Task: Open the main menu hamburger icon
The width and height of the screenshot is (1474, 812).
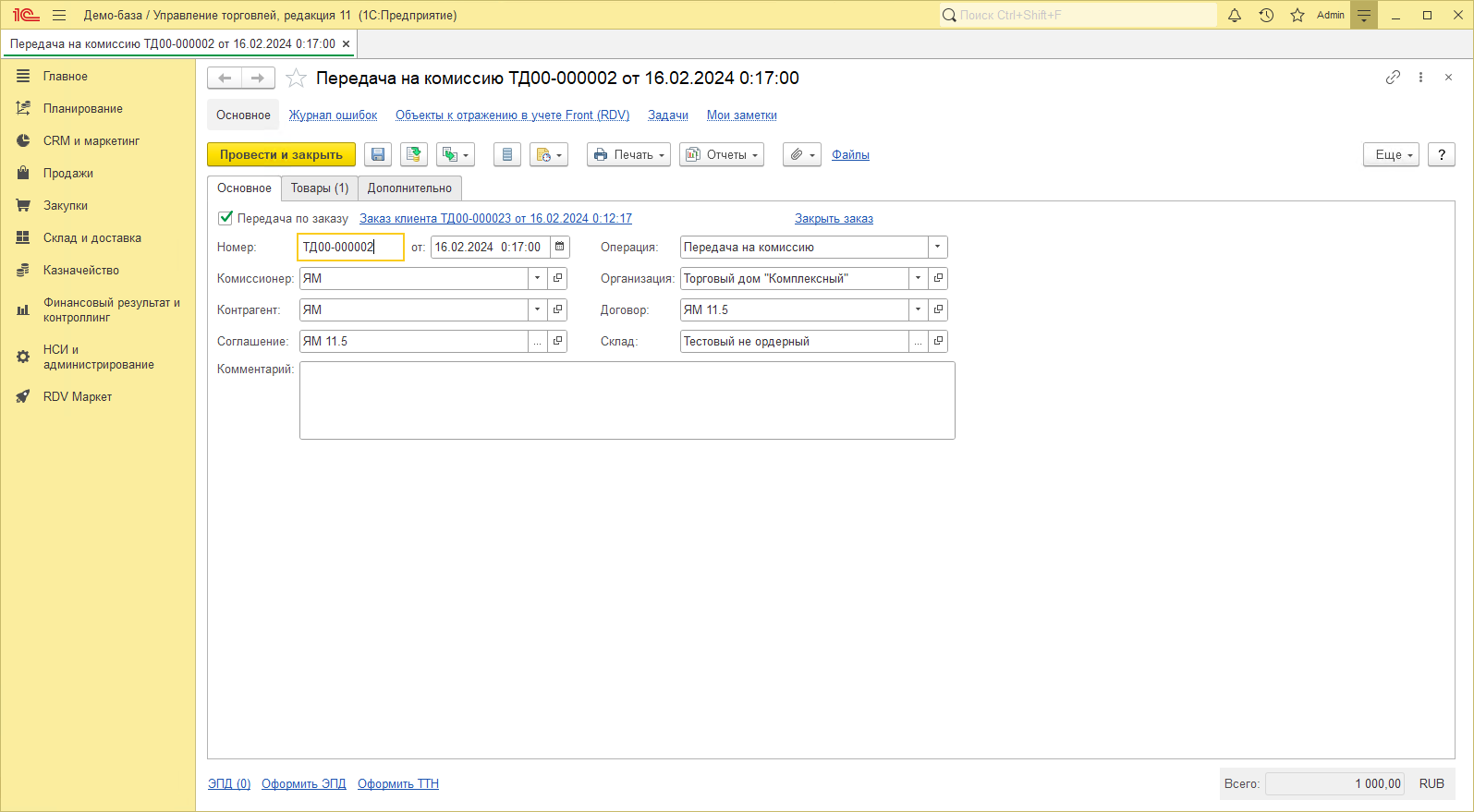Action: 59,15
